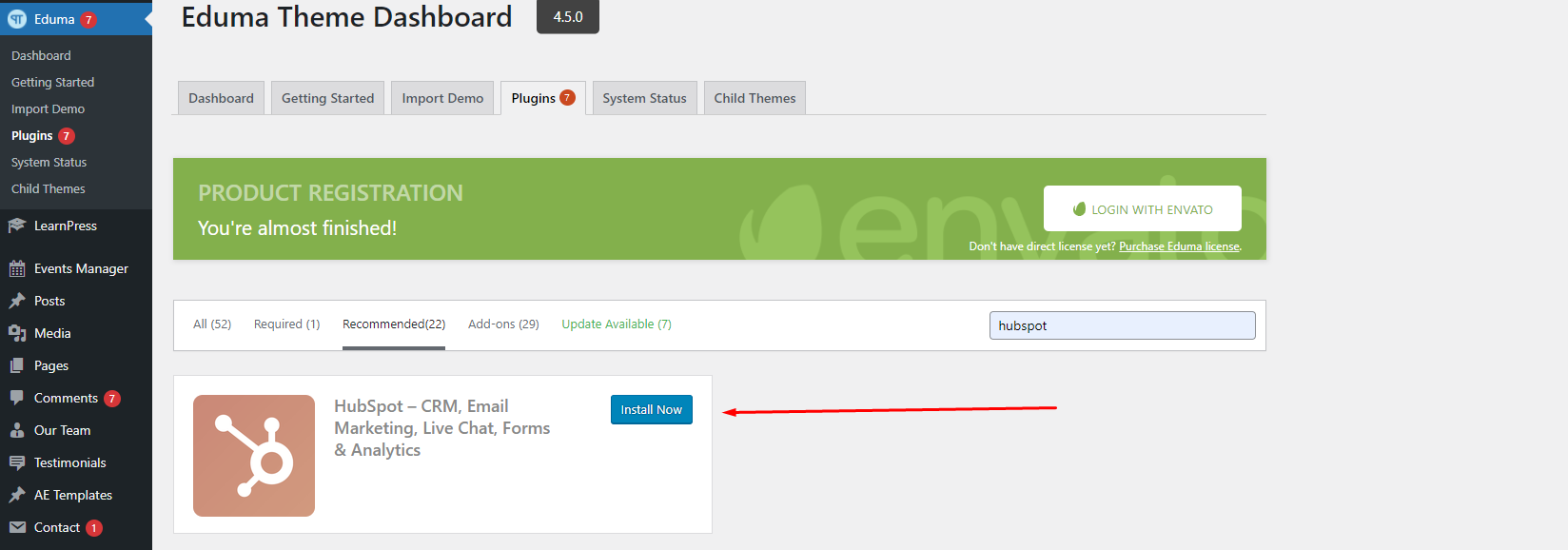Click the Product Registration heading text
Viewport: 1568px width, 550px height.
tap(330, 193)
